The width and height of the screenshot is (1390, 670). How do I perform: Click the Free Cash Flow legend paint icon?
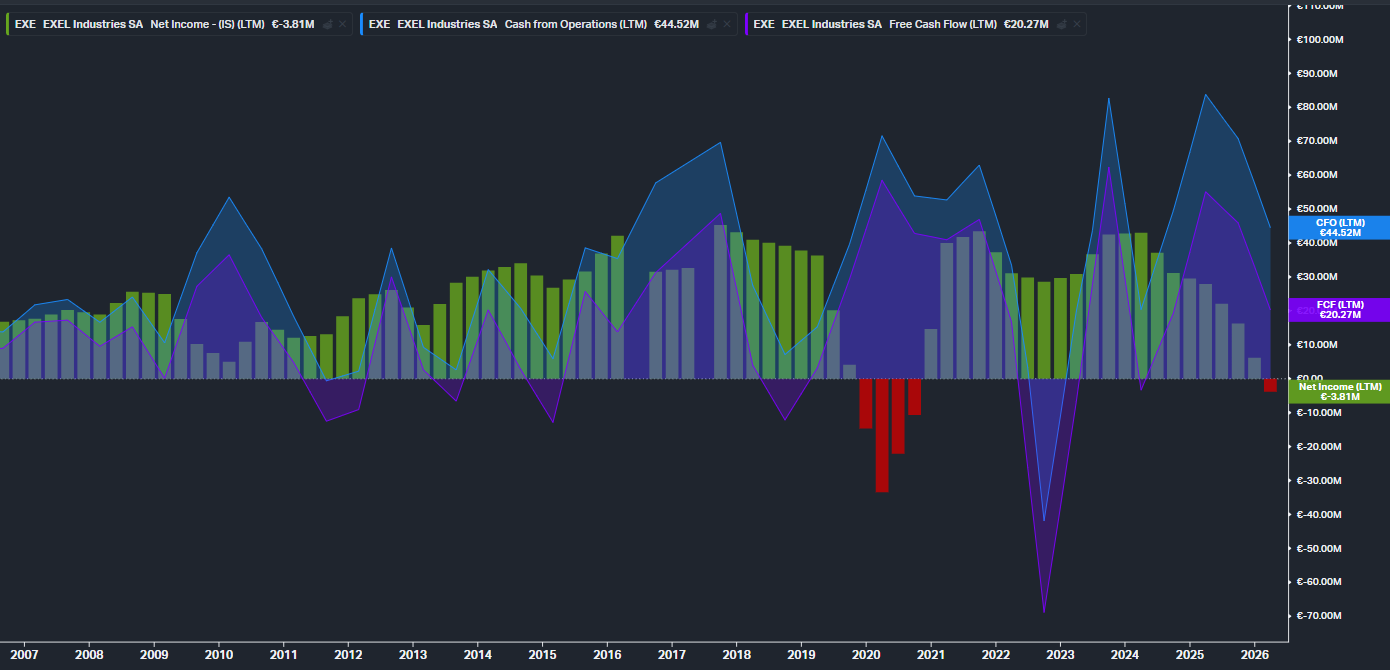tap(1061, 24)
